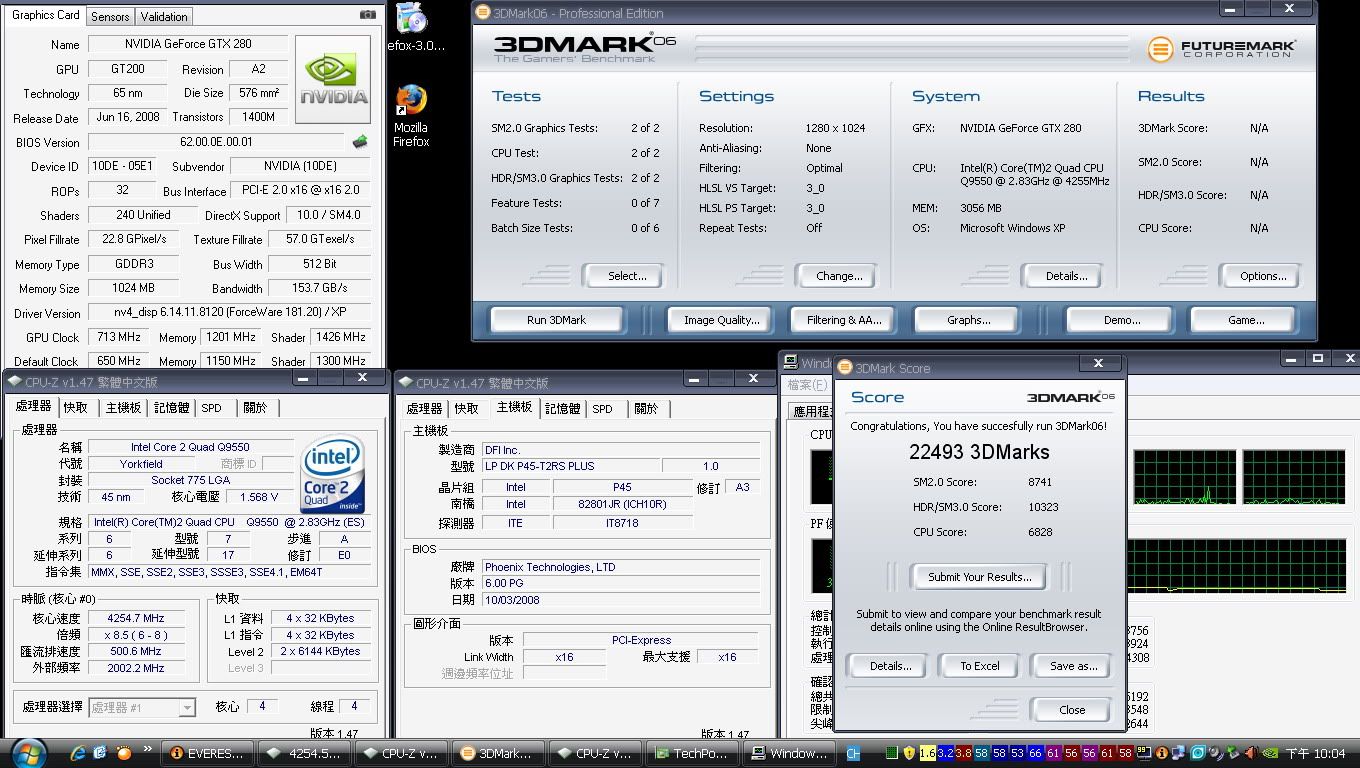Switch to the 4254.5 taskbar button
This screenshot has height=768, width=1360.
pyautogui.click(x=304, y=753)
